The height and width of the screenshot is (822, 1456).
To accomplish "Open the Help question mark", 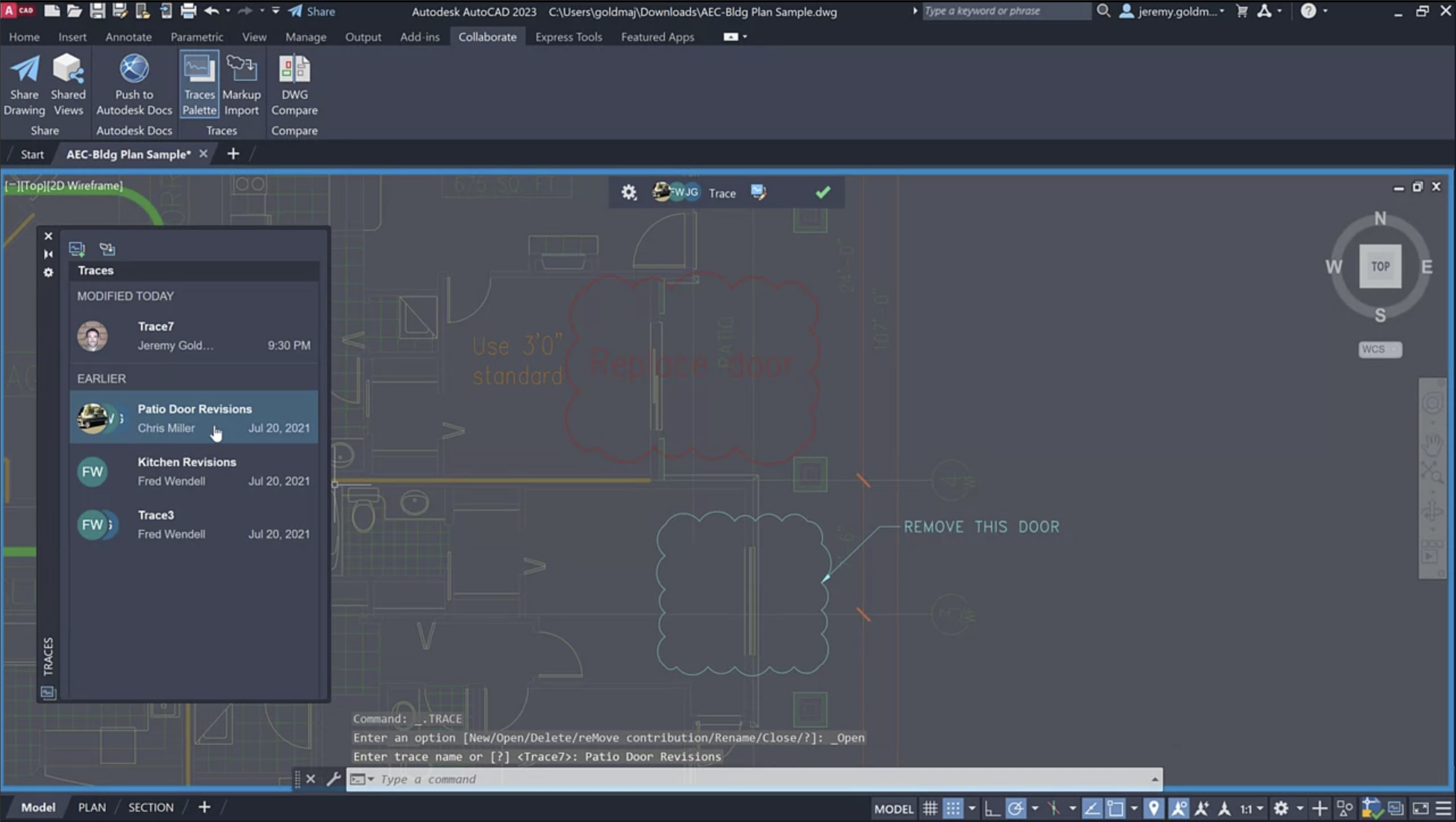I will [1308, 11].
